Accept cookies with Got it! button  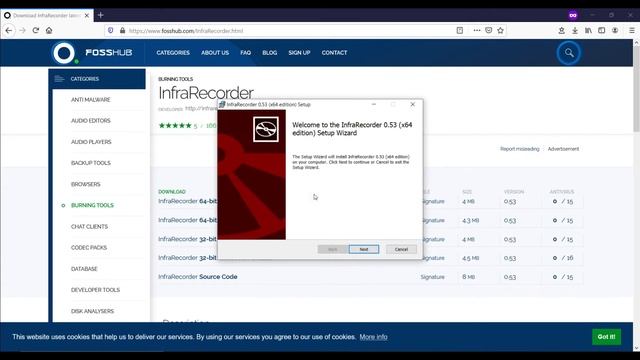[606, 337]
